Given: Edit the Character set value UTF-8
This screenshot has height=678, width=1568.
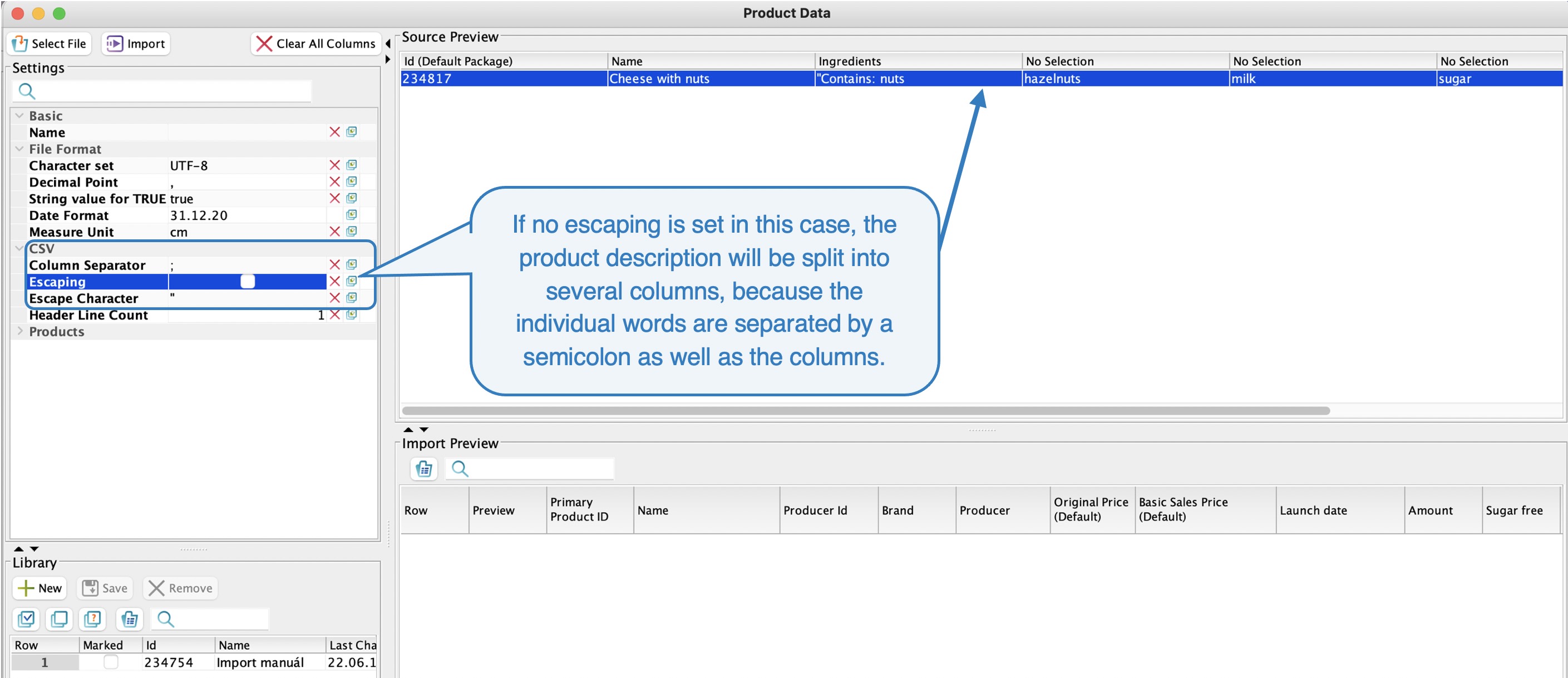Looking at the screenshot, I should click(x=247, y=166).
